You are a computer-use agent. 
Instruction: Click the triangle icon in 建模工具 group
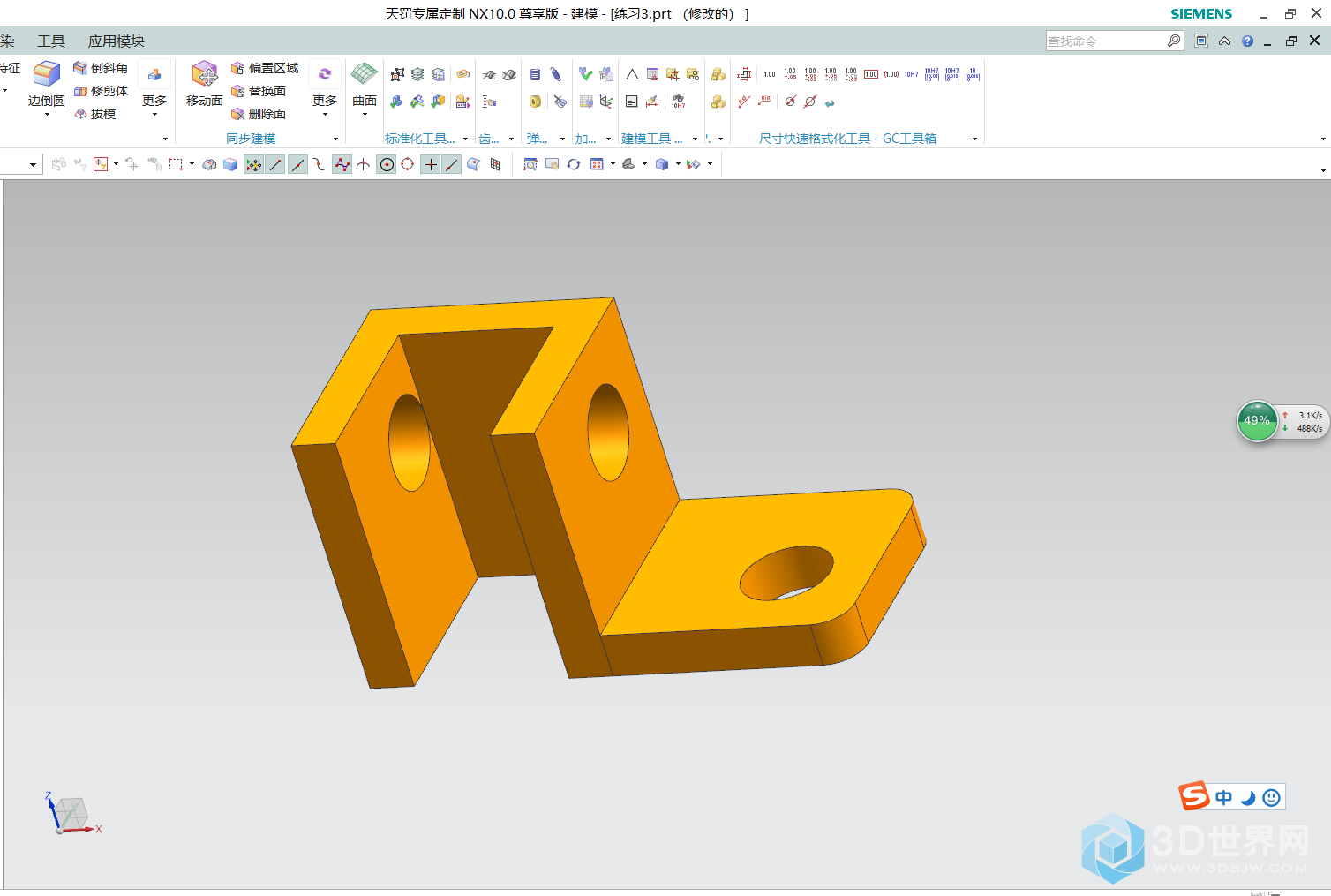point(632,75)
